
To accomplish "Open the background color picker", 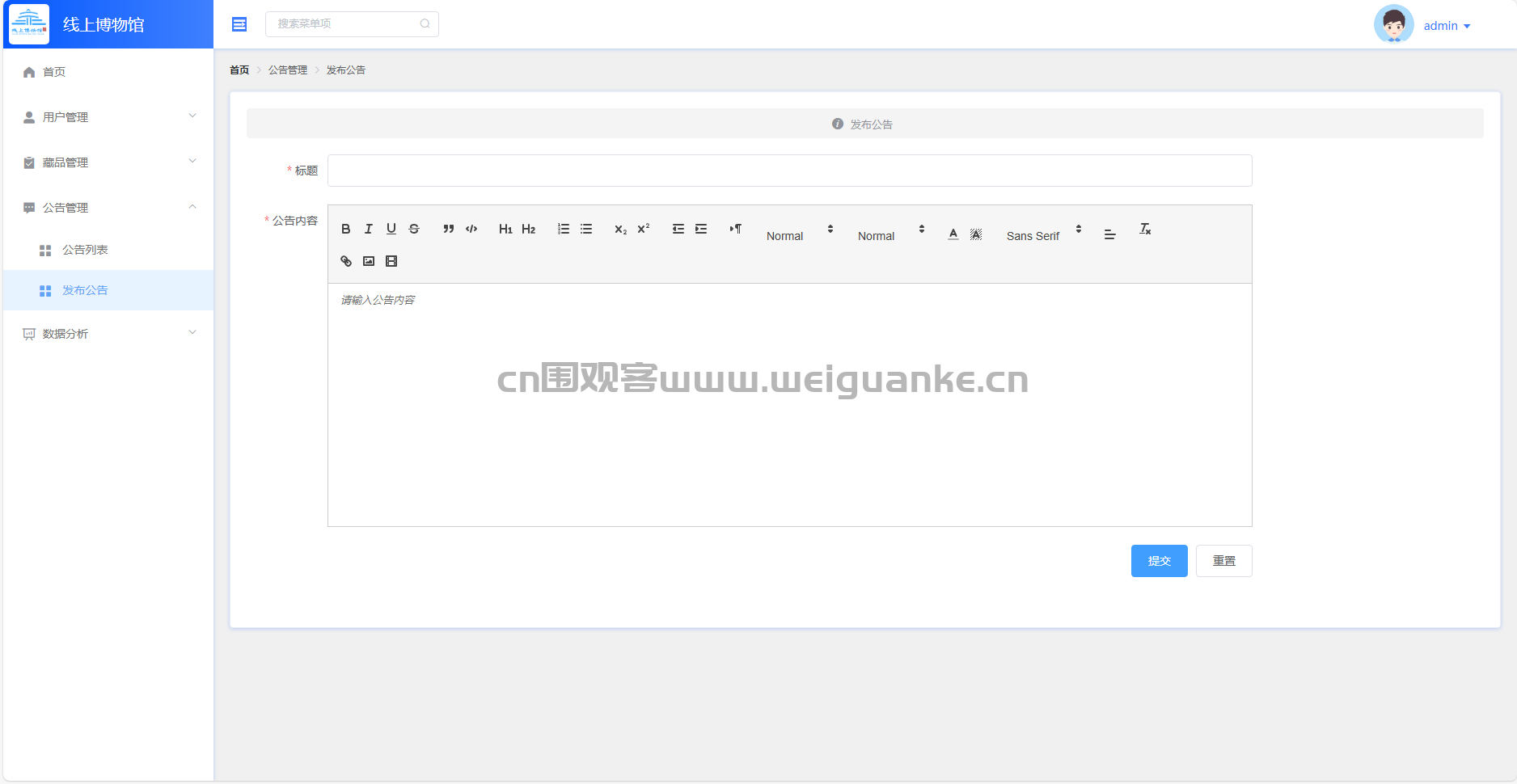I will point(976,234).
